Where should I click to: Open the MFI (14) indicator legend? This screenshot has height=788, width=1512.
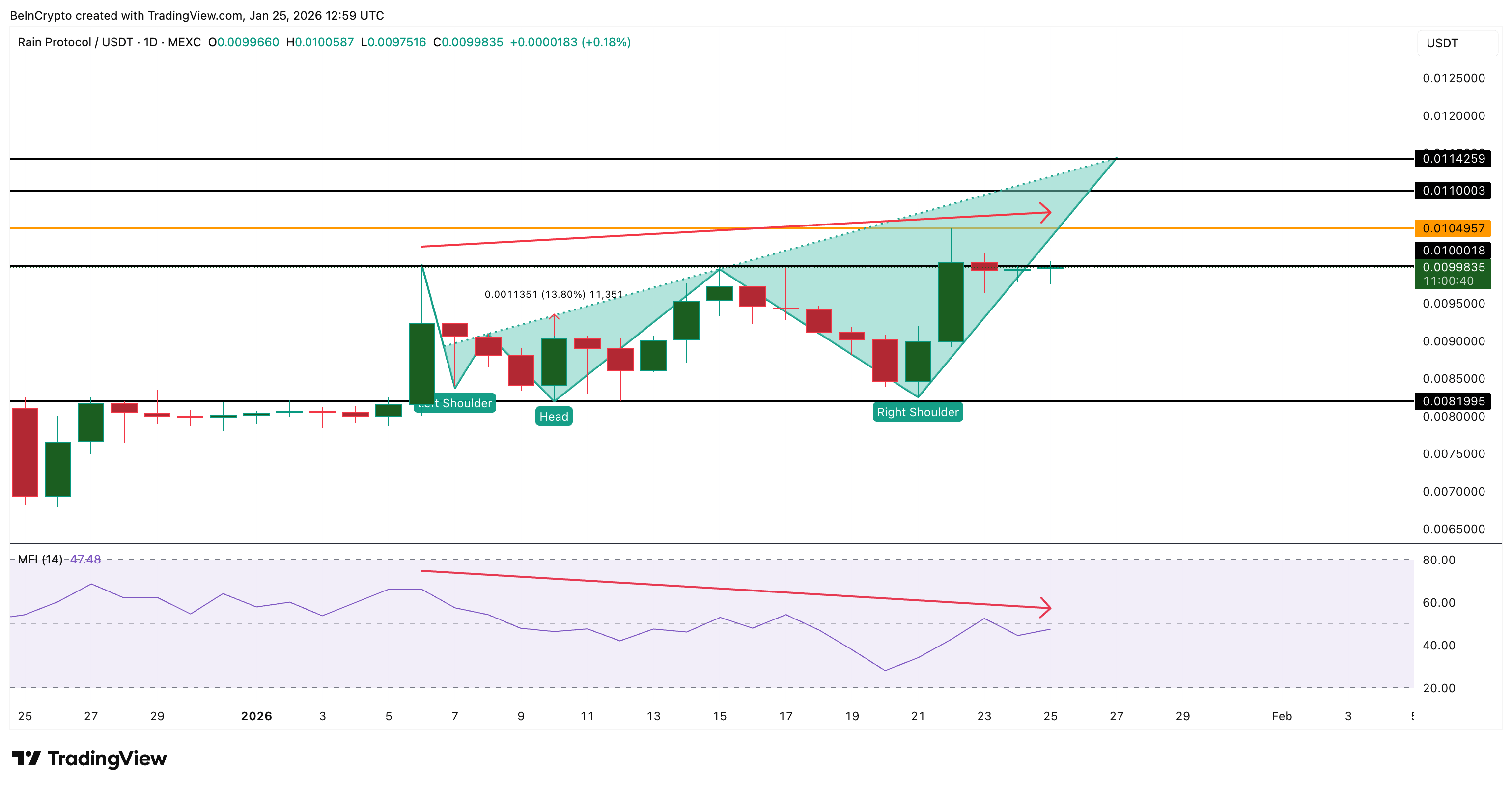point(40,560)
